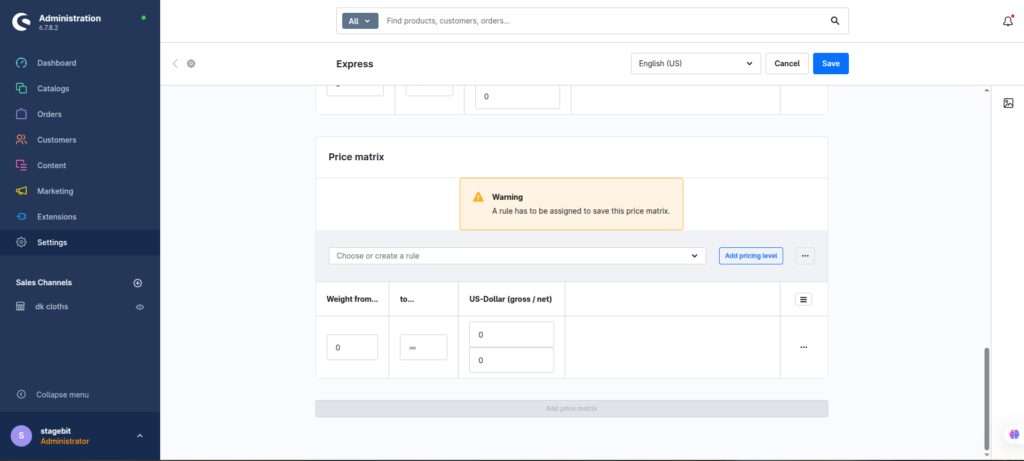Click the Extensions plug icon
This screenshot has width=1024, height=461.
[21, 216]
